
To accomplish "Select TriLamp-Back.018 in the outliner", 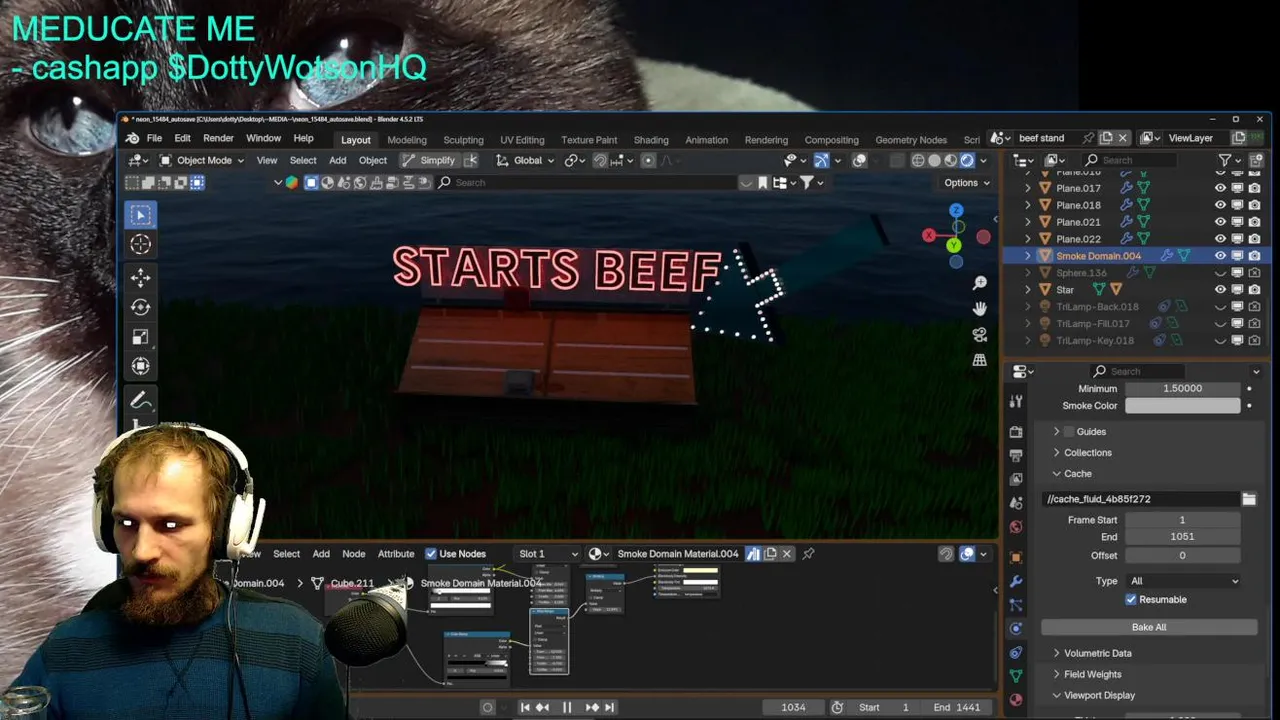I will click(x=1097, y=307).
